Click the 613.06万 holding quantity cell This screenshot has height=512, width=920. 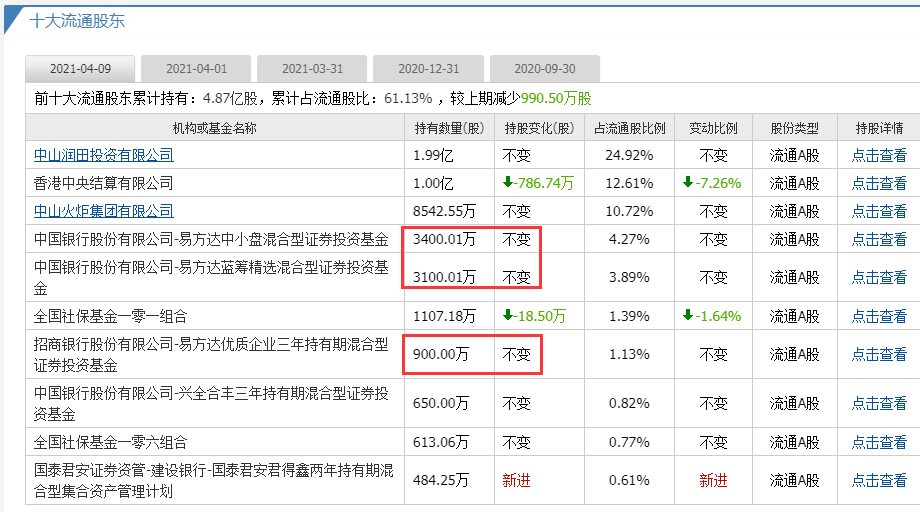(449, 442)
